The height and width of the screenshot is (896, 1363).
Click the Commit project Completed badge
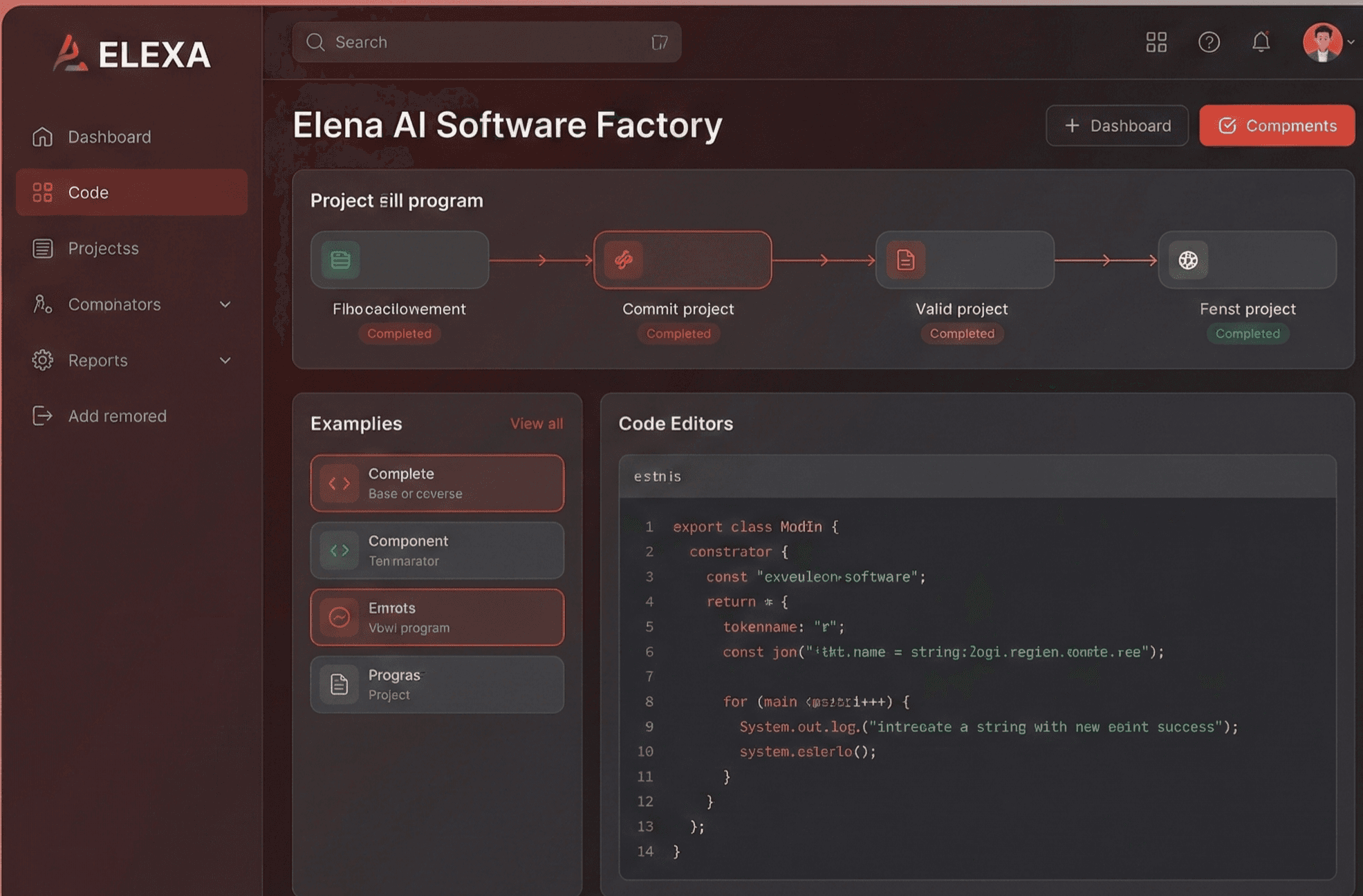[678, 334]
